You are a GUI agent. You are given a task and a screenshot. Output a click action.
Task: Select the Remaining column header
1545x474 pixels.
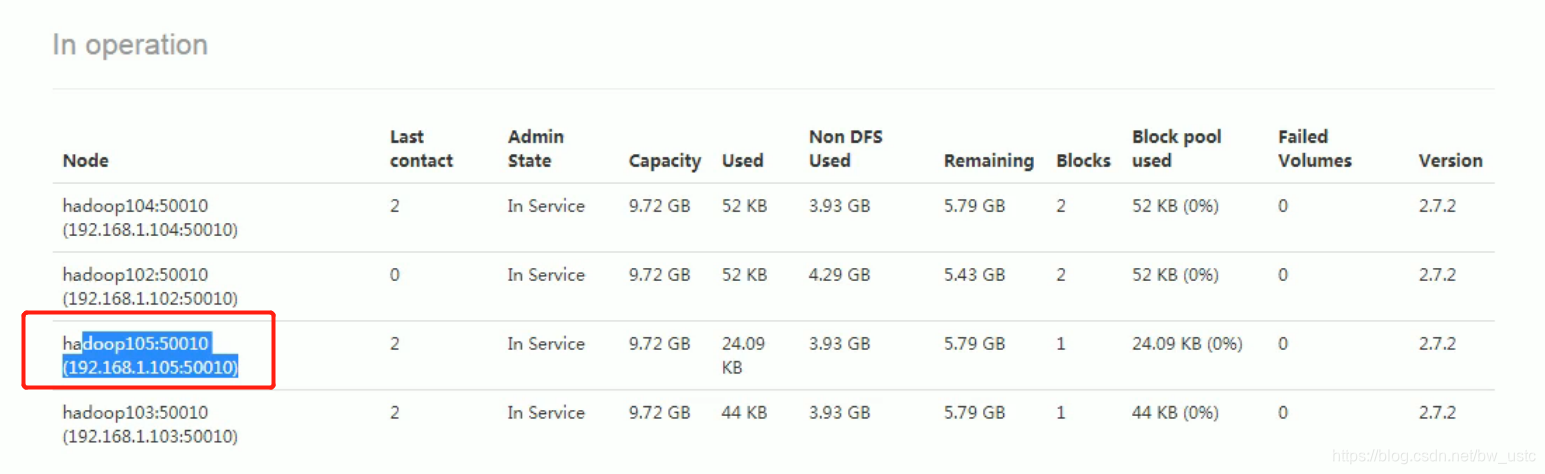(988, 160)
